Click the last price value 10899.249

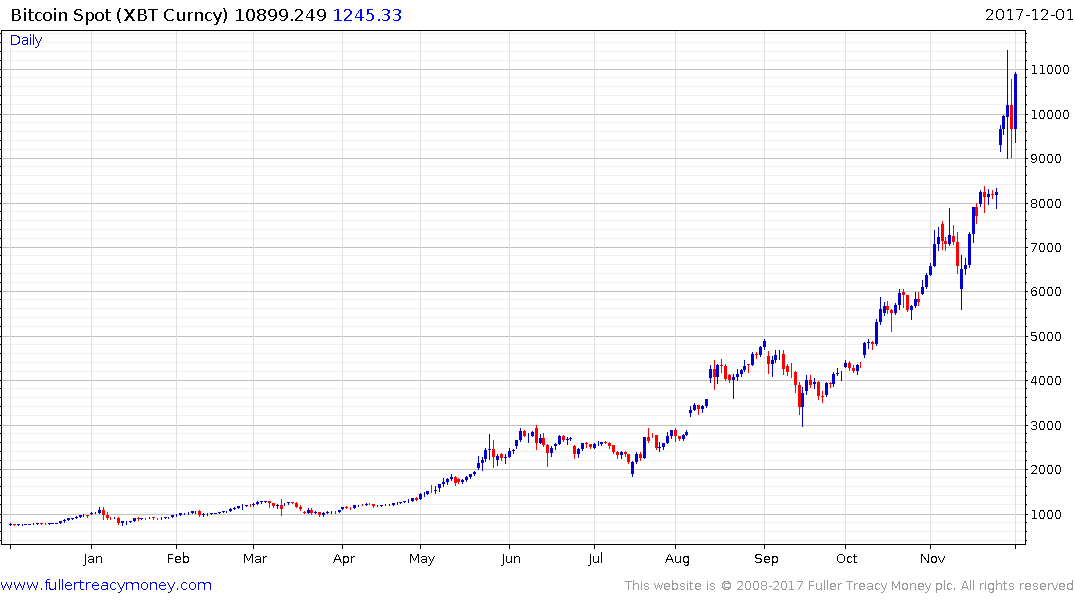click(280, 15)
